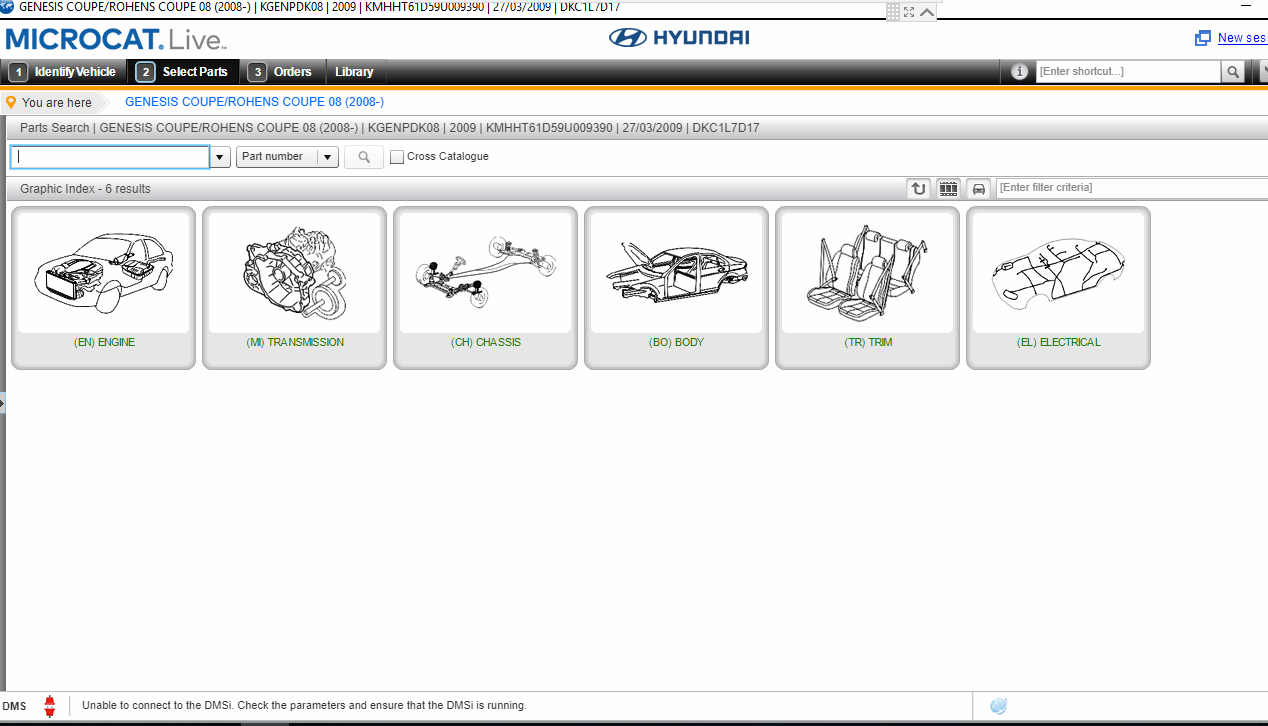
Task: Focus the Enter shortcut input field
Action: click(x=1128, y=72)
